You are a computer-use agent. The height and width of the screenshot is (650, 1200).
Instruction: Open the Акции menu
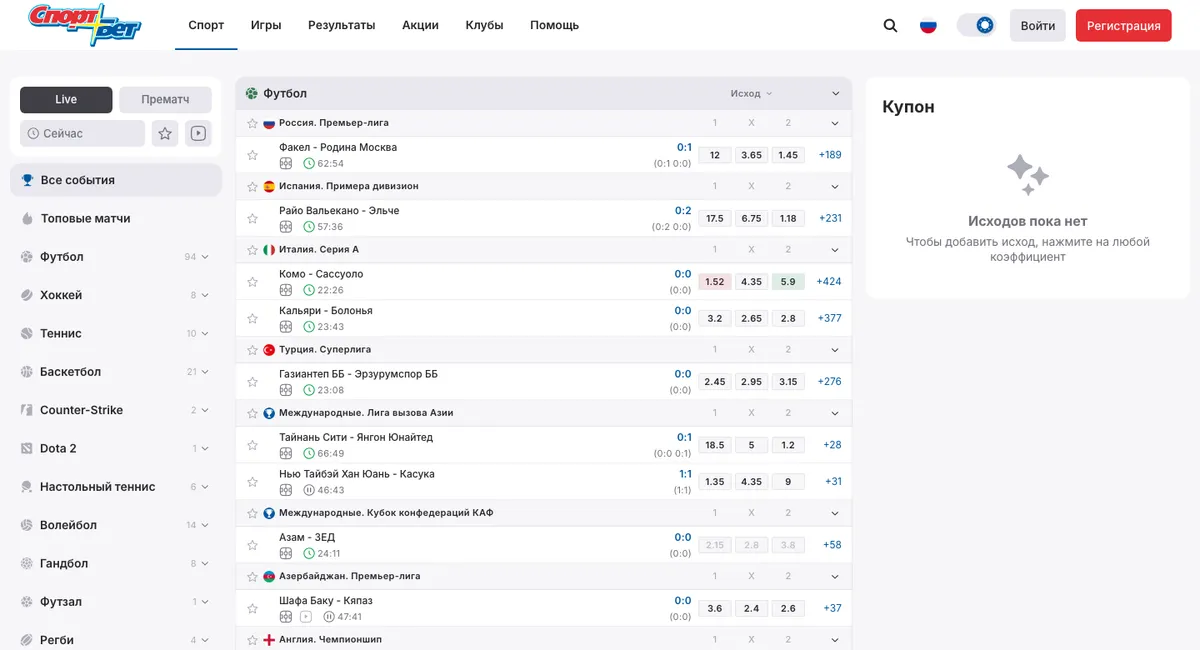click(420, 25)
